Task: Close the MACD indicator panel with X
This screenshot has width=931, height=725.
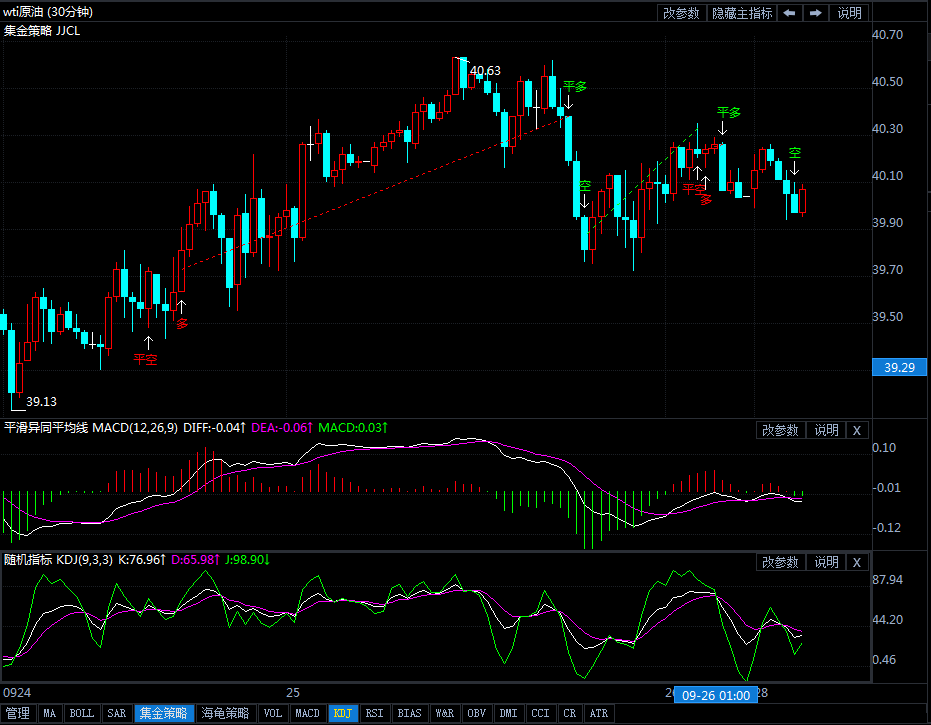Action: pos(857,430)
